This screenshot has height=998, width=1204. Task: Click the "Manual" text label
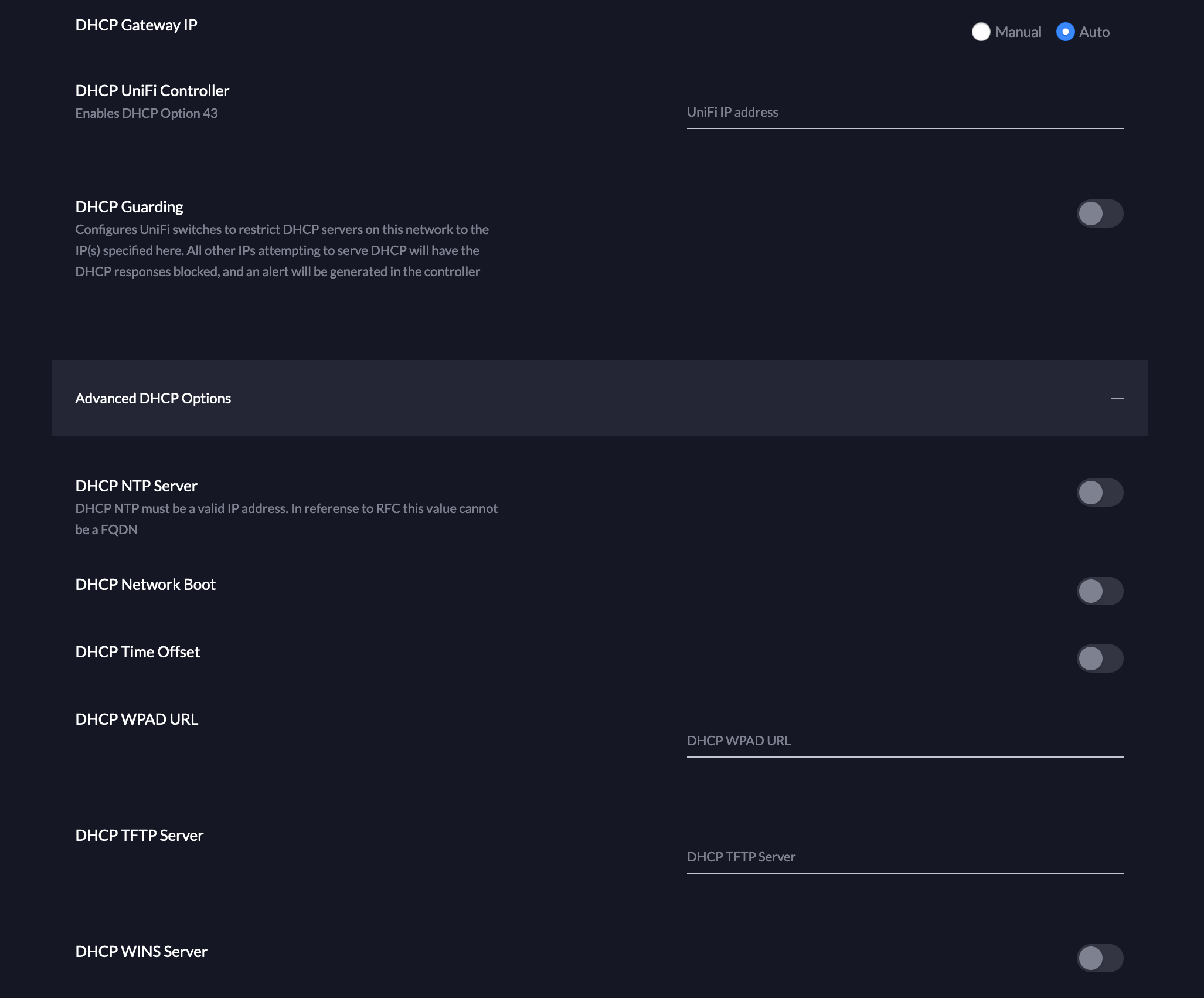pyautogui.click(x=1018, y=32)
